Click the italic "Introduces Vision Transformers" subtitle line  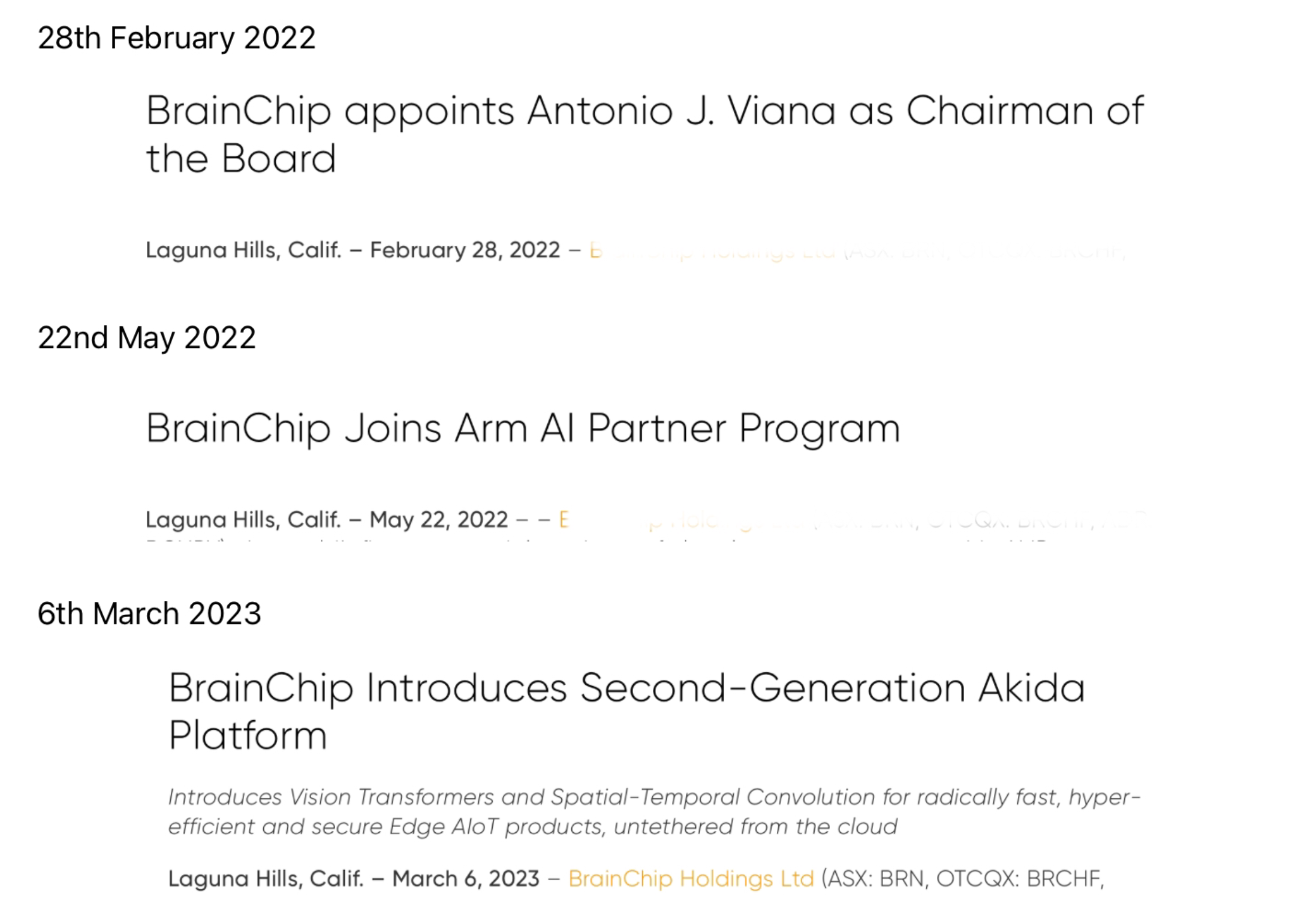click(x=653, y=797)
